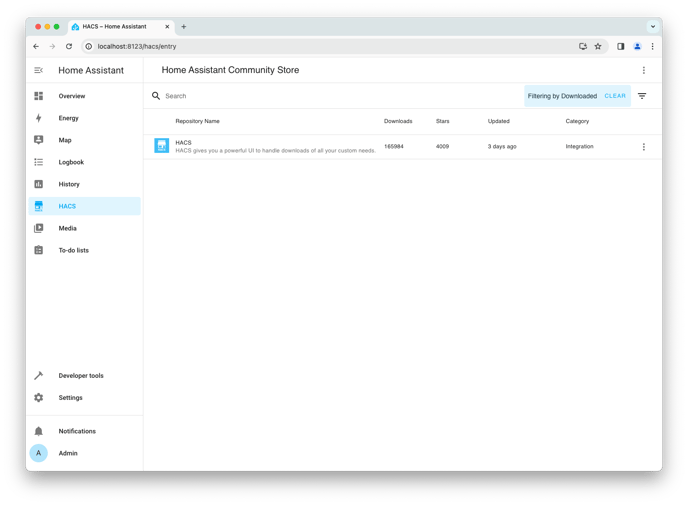The height and width of the screenshot is (505, 688).
Task: Open History in the sidebar
Action: (85, 184)
